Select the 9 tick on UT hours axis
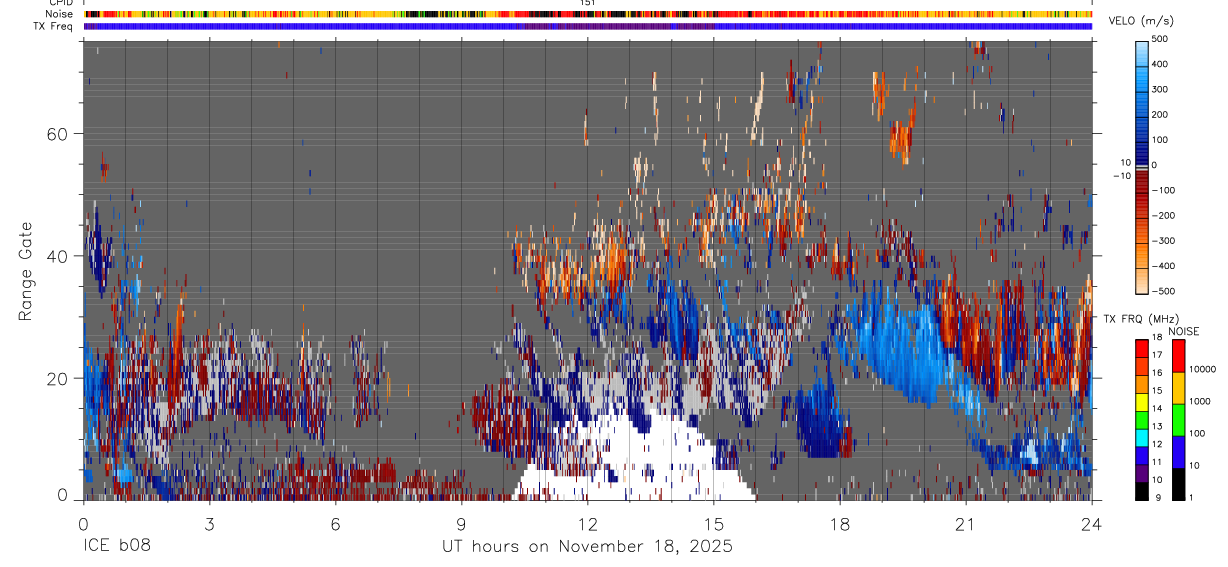Image resolution: width=1228 pixels, height=567 pixels. [x=462, y=523]
